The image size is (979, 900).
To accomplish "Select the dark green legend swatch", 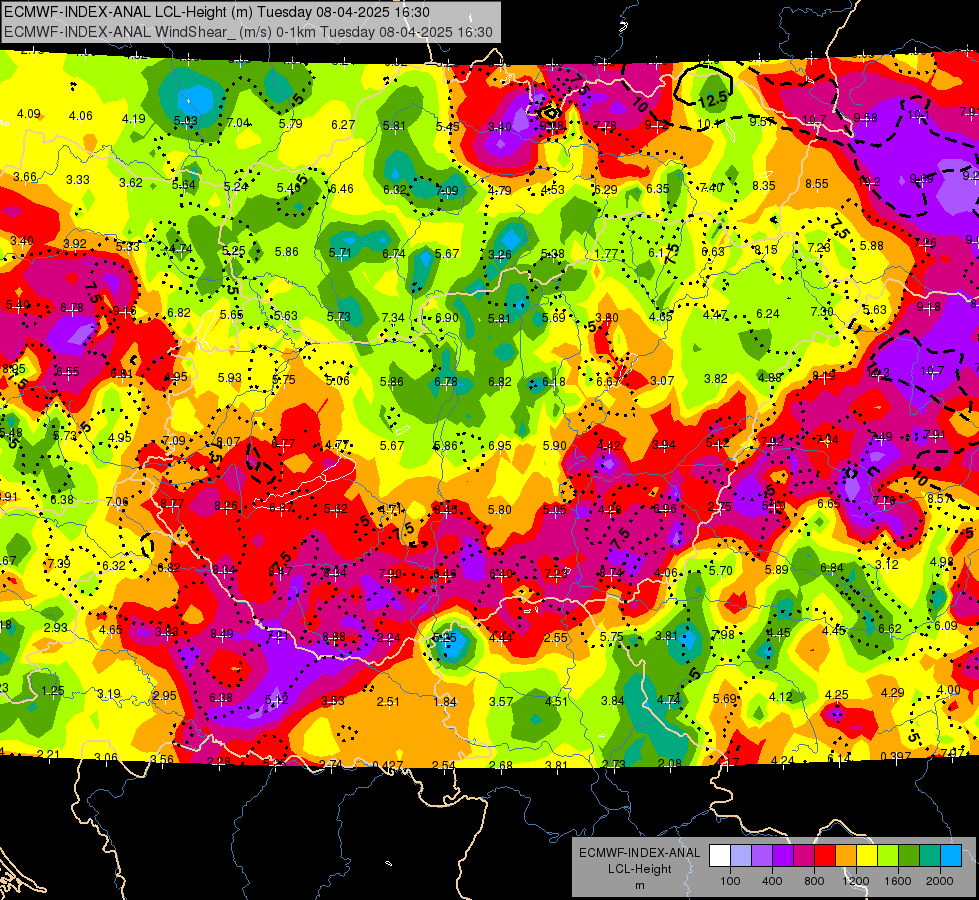I will click(x=909, y=856).
